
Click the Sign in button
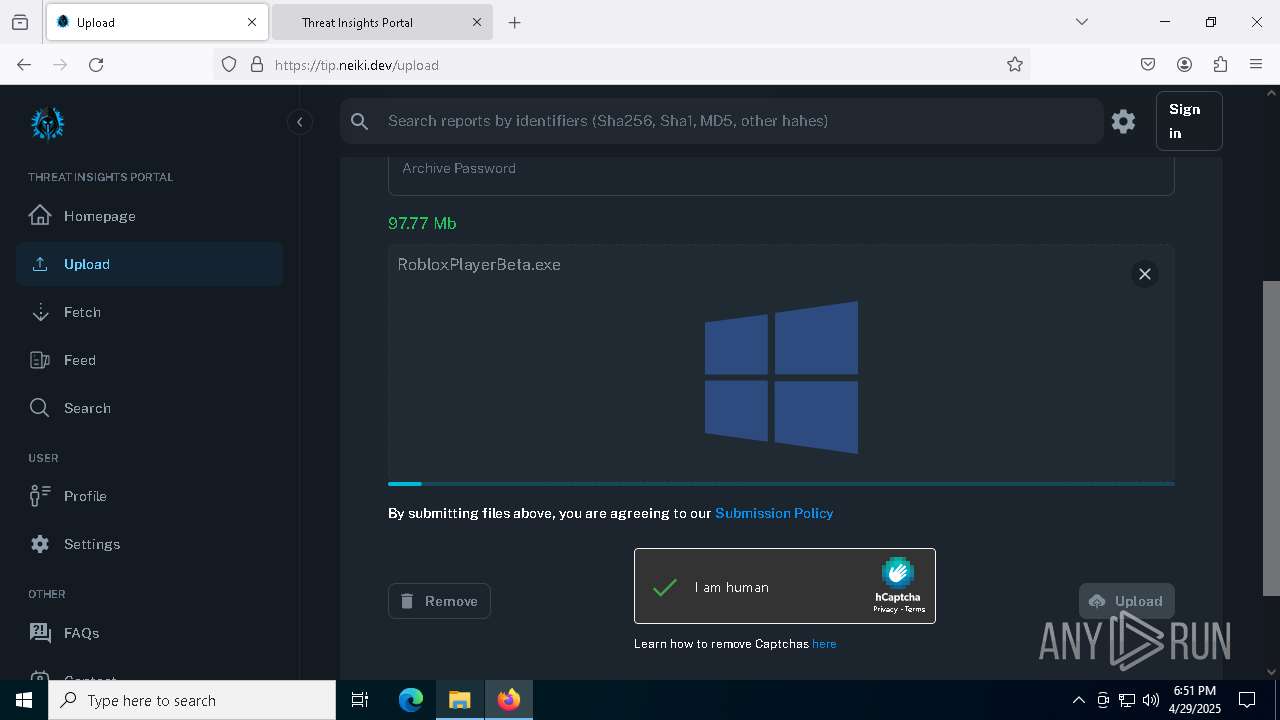click(1189, 121)
